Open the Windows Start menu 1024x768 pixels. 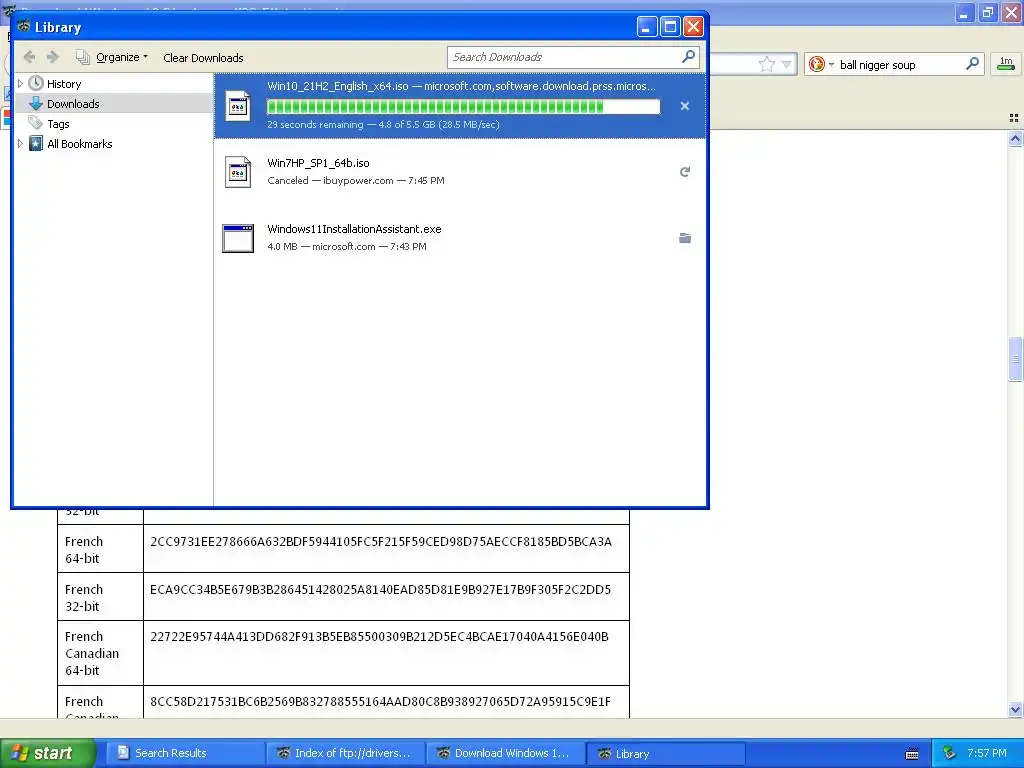(47, 753)
